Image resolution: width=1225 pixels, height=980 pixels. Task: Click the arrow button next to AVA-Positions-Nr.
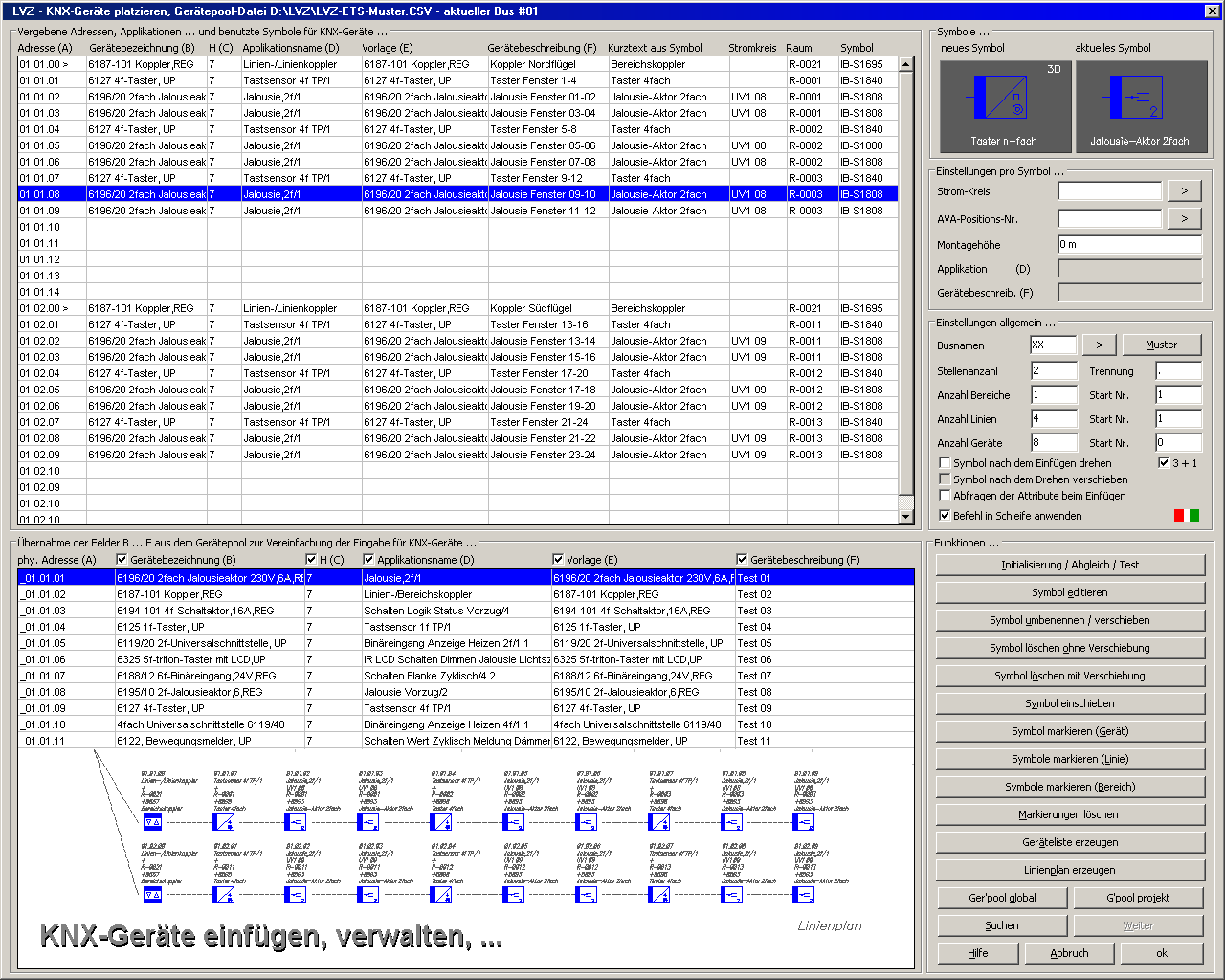[1185, 218]
